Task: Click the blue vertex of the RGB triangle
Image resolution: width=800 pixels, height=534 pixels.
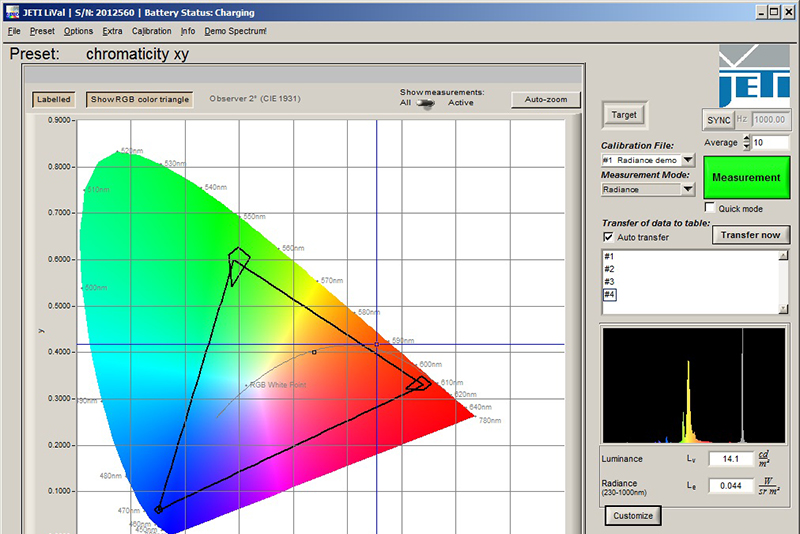Action: 159,509
